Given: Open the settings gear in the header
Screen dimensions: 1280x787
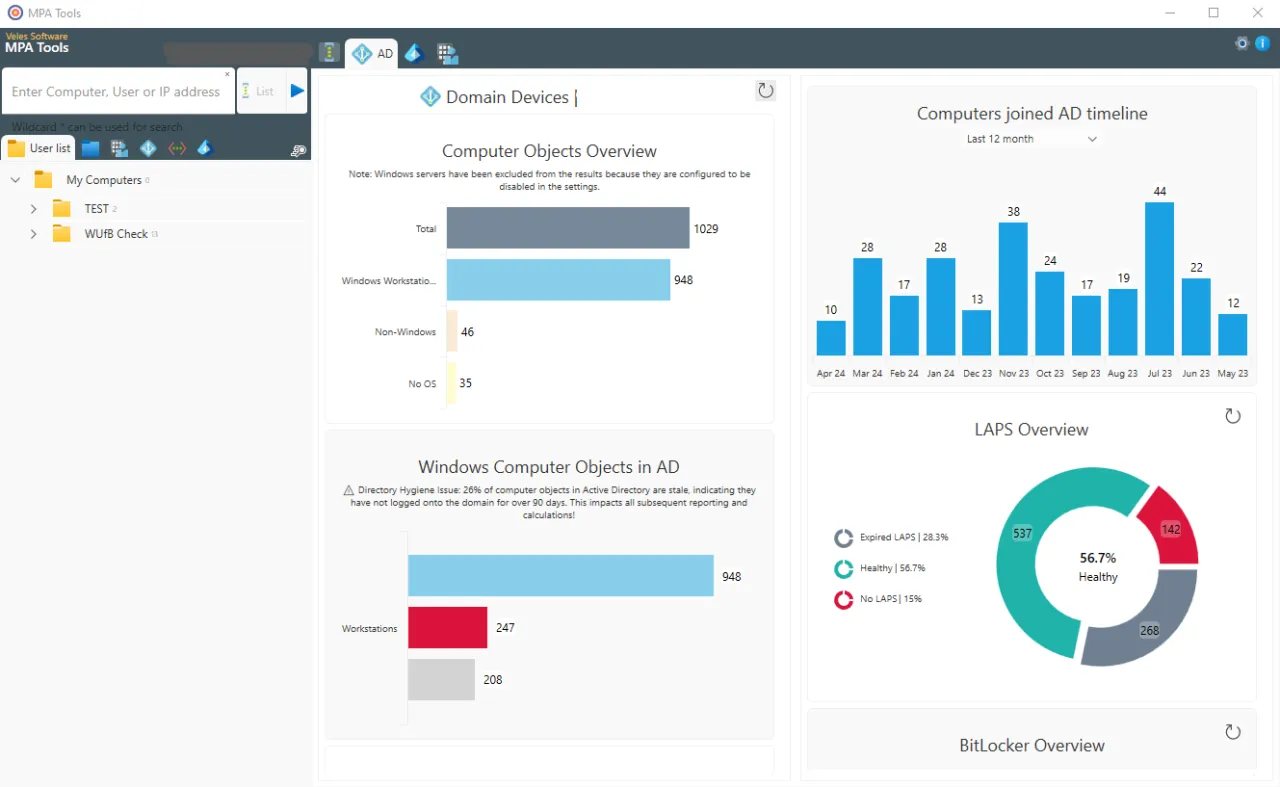Looking at the screenshot, I should point(1242,43).
